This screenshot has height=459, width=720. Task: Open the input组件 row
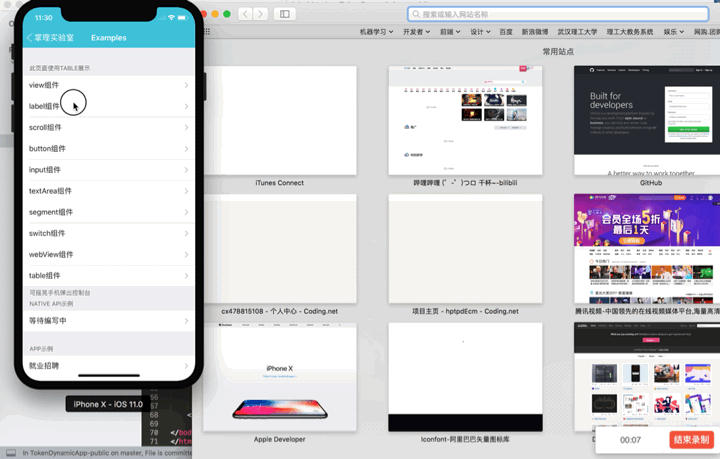(x=109, y=170)
